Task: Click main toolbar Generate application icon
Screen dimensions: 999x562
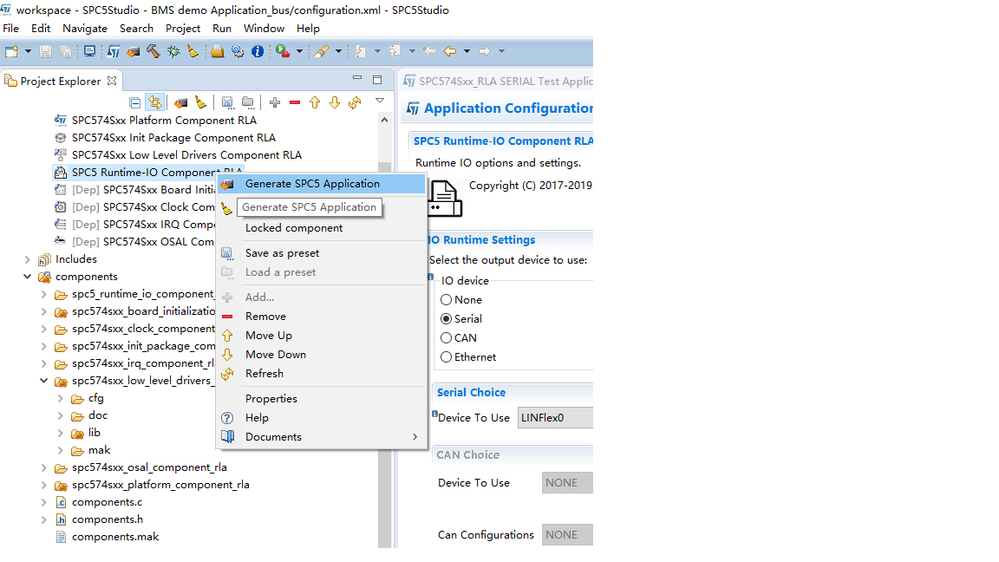Action: pyautogui.click(x=133, y=52)
